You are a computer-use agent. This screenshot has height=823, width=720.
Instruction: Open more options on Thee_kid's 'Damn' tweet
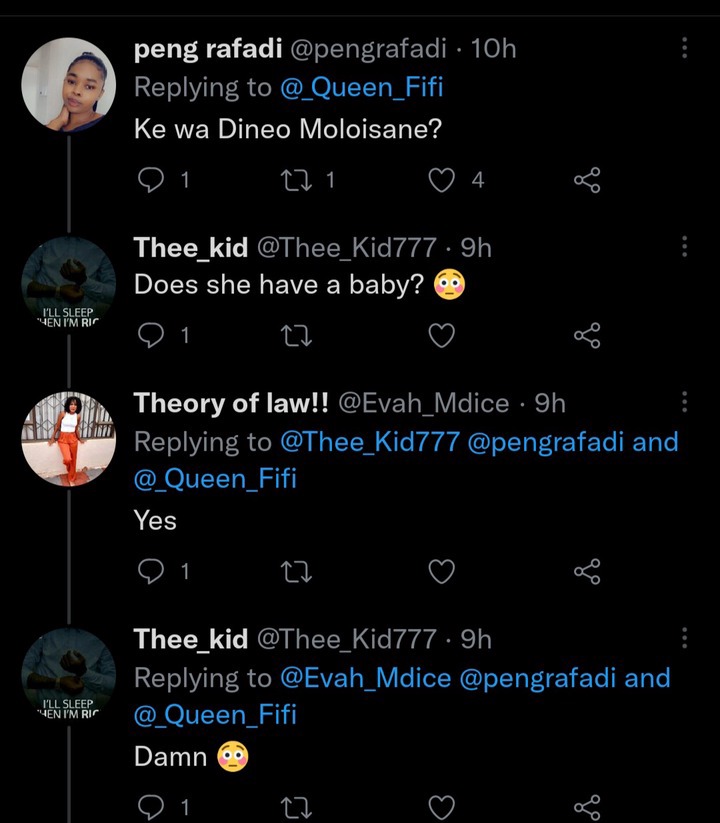(684, 637)
